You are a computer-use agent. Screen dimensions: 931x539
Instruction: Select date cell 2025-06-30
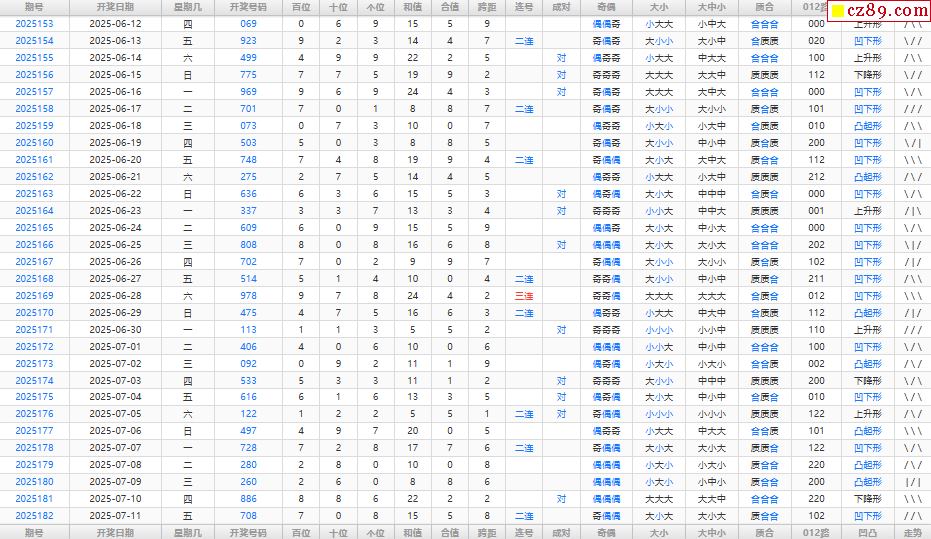(115, 330)
